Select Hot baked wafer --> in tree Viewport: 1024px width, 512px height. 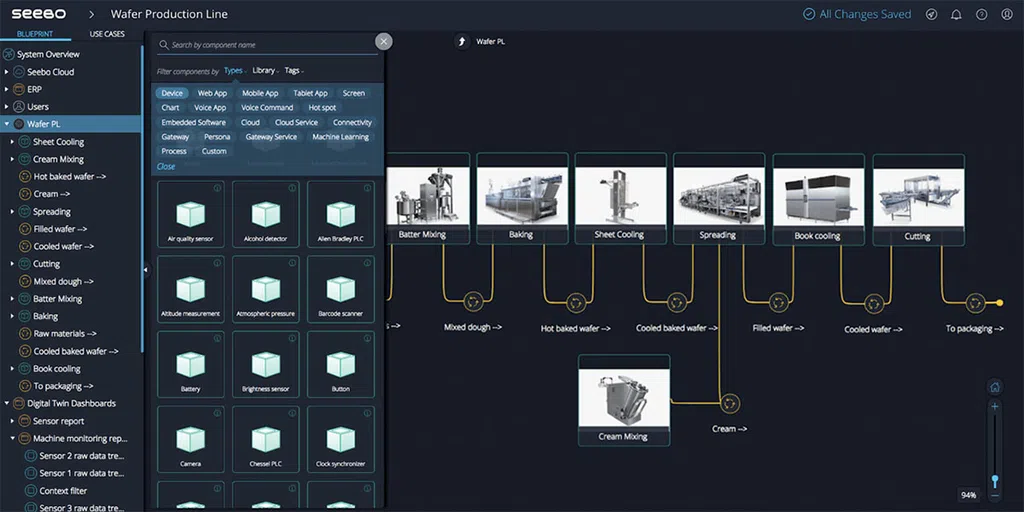click(70, 176)
